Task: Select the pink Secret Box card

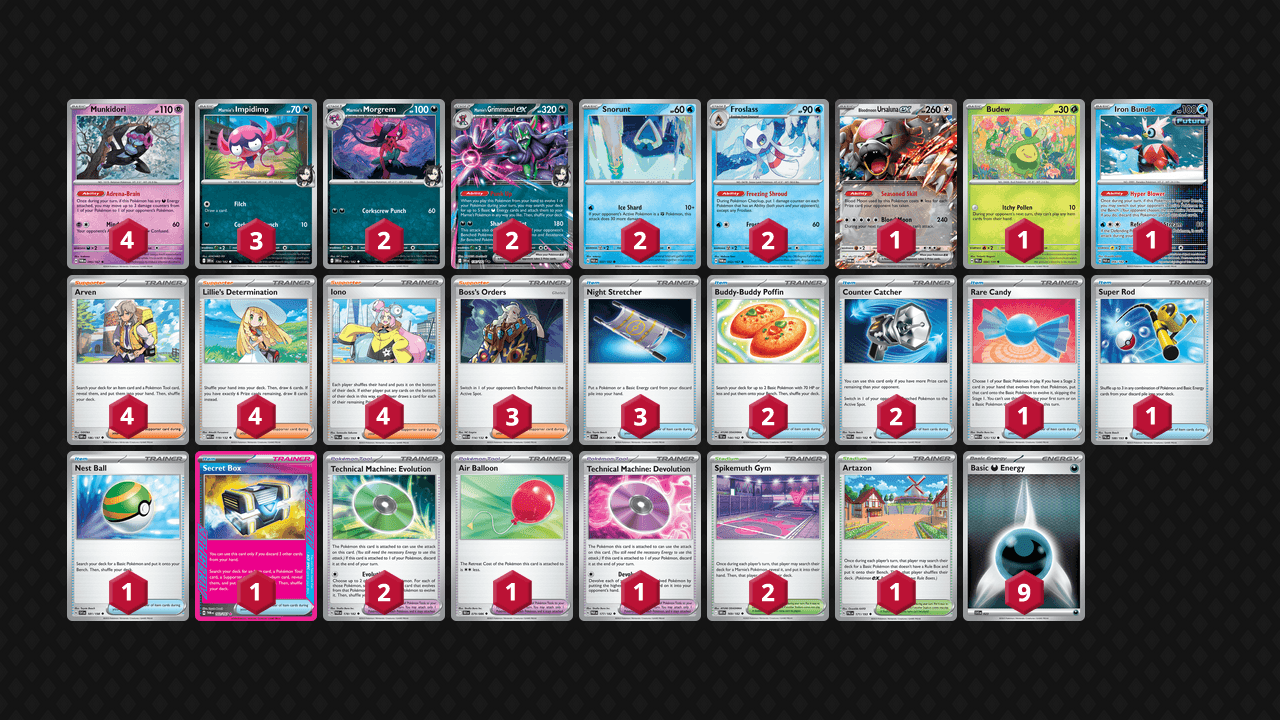Action: pyautogui.click(x=256, y=536)
